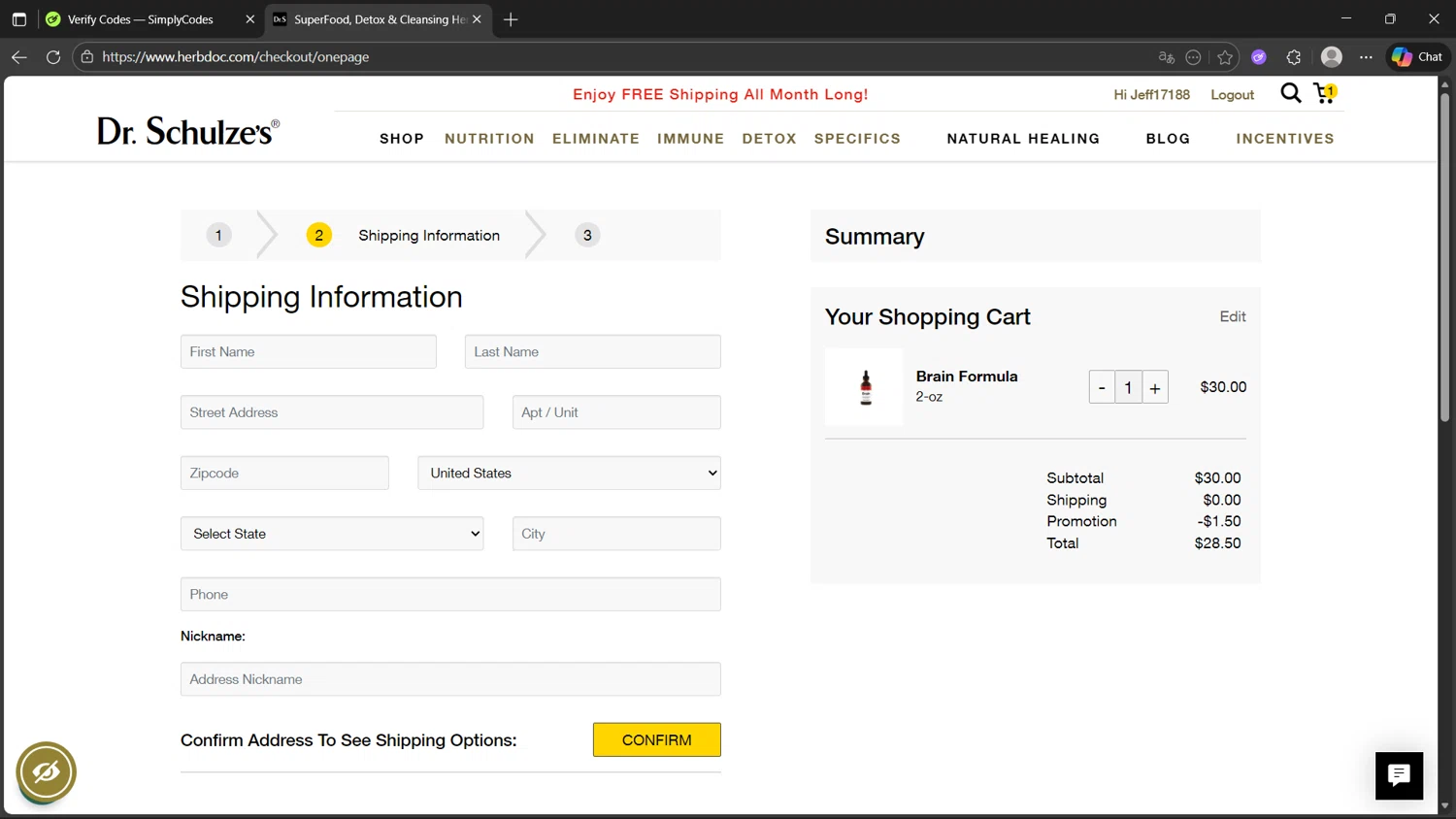Viewport: 1456px width, 819px height.
Task: Open the browser Copilot Chat button
Action: [1417, 57]
